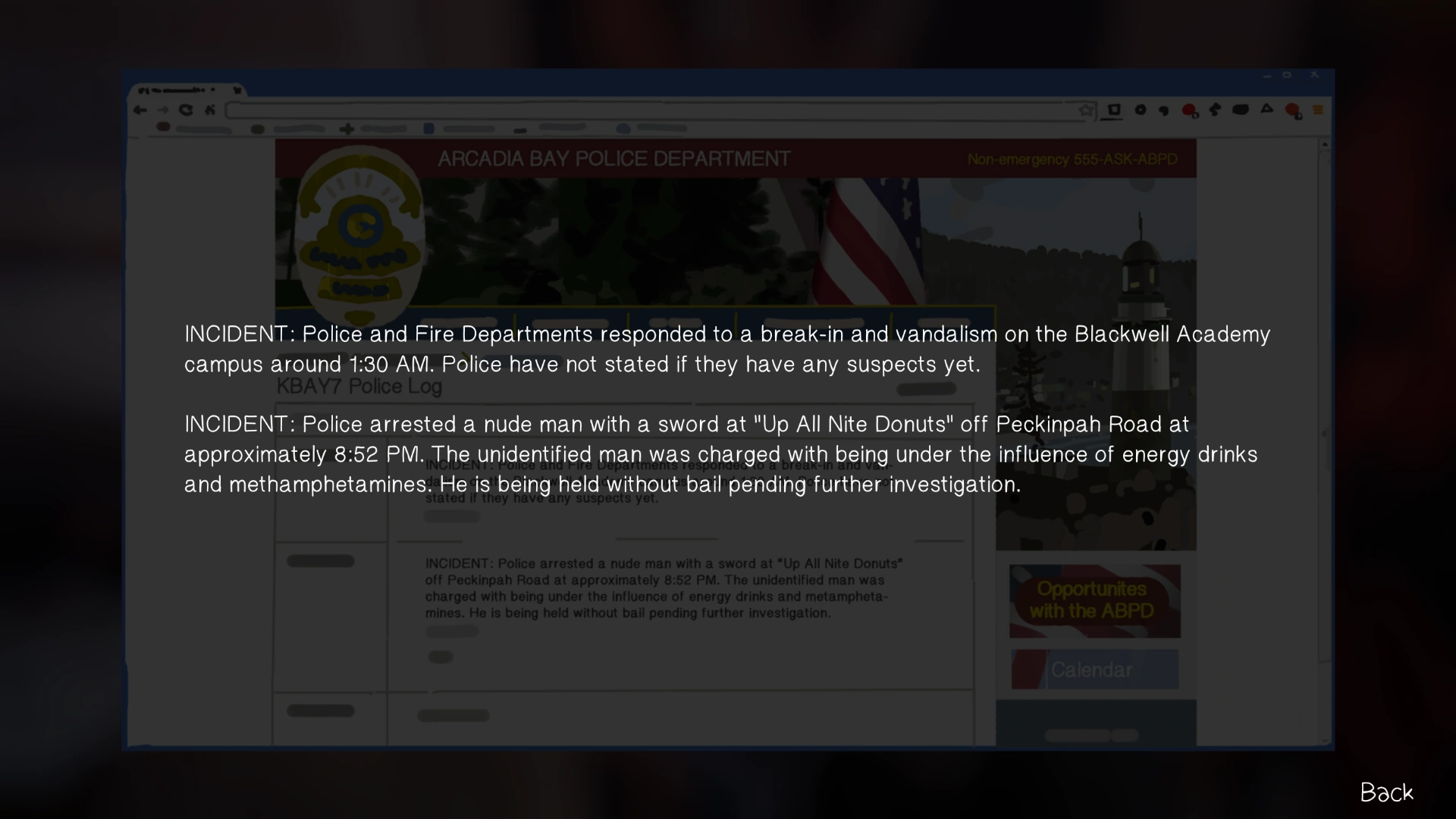Open Opportunities with the ABPD banner
The image size is (1456, 819).
pos(1094,601)
